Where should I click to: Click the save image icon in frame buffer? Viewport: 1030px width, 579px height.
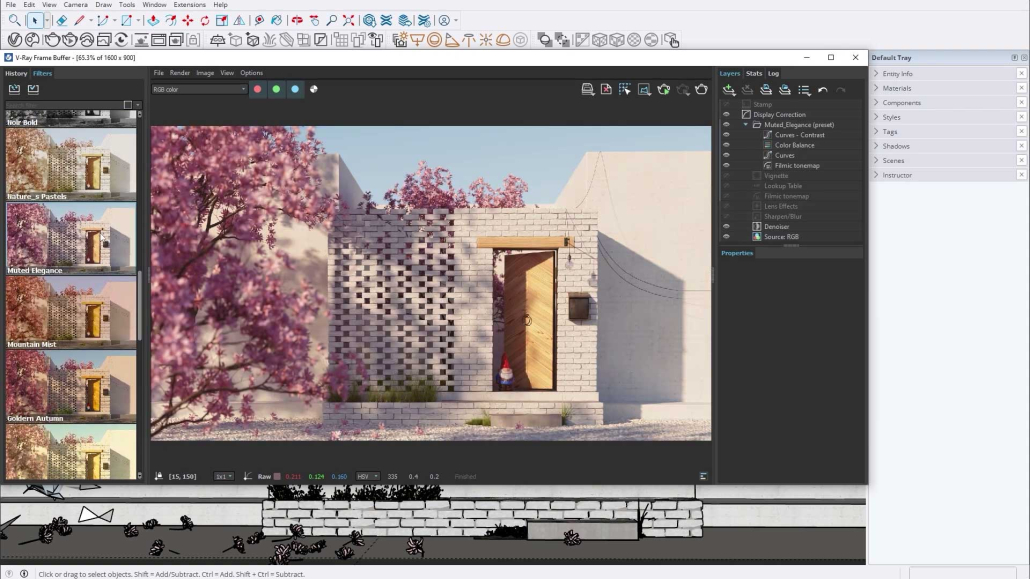(x=588, y=89)
